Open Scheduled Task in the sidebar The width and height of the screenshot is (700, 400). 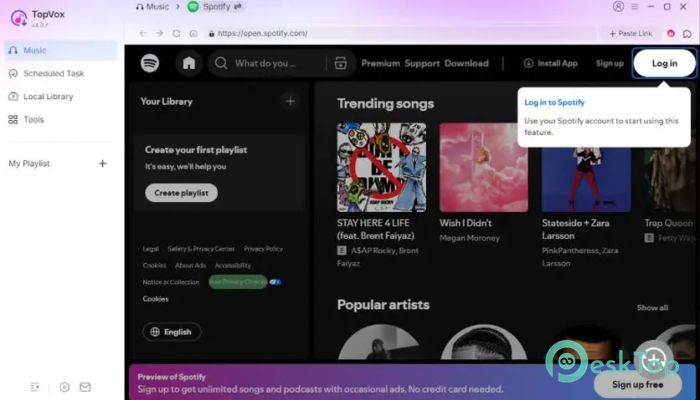pos(60,73)
